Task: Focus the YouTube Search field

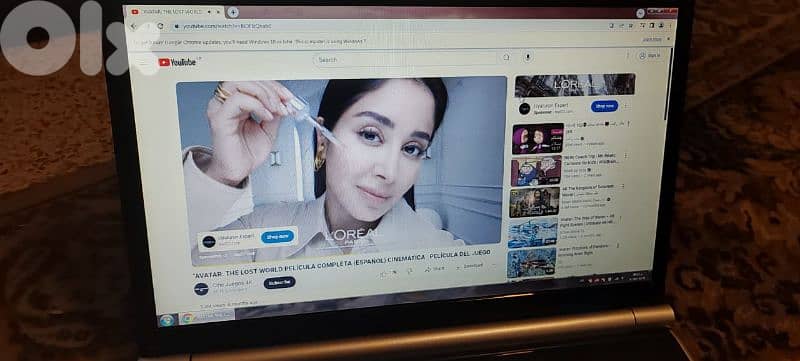Action: 406,59
